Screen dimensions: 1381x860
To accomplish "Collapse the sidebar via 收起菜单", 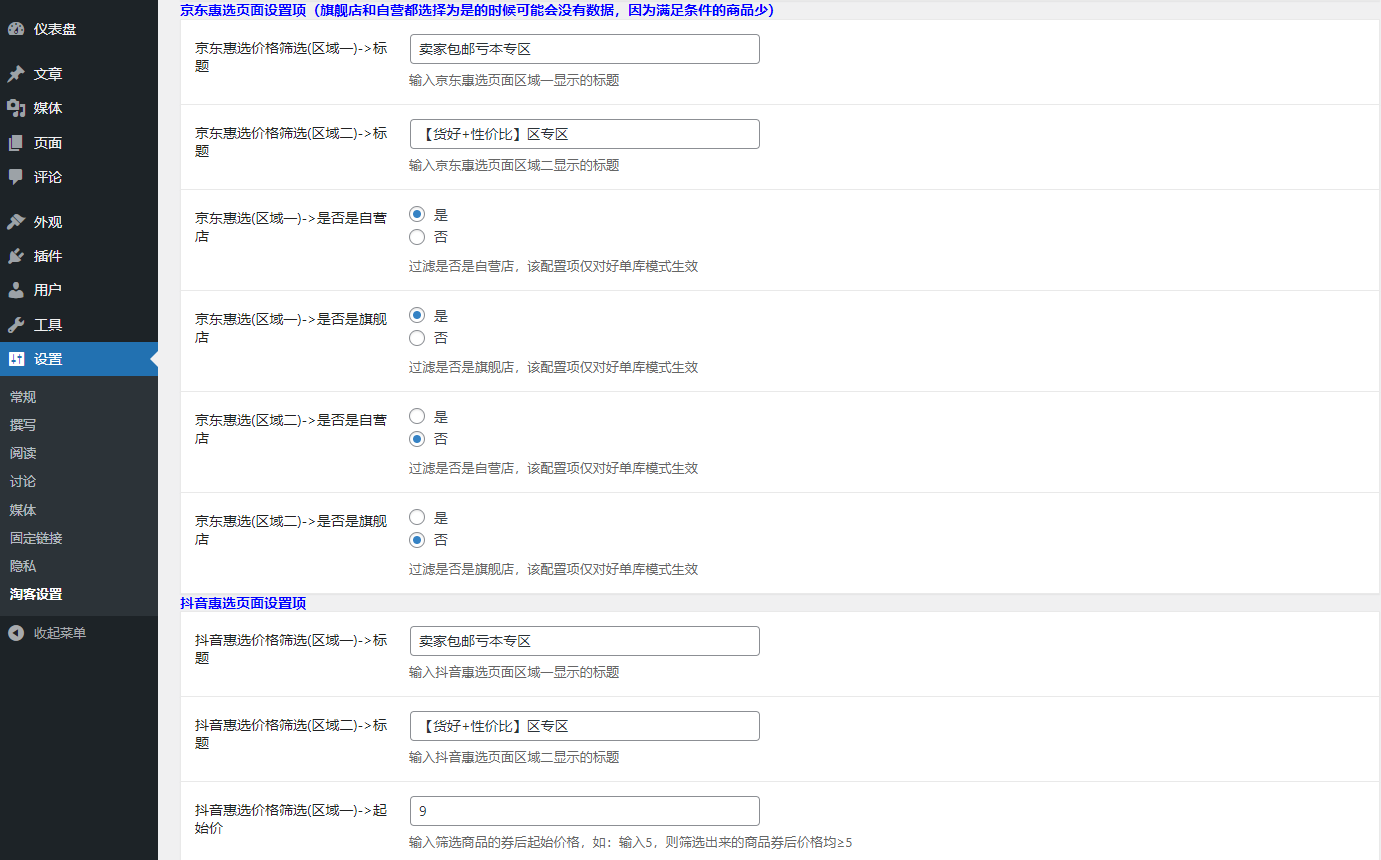I will click(x=45, y=632).
